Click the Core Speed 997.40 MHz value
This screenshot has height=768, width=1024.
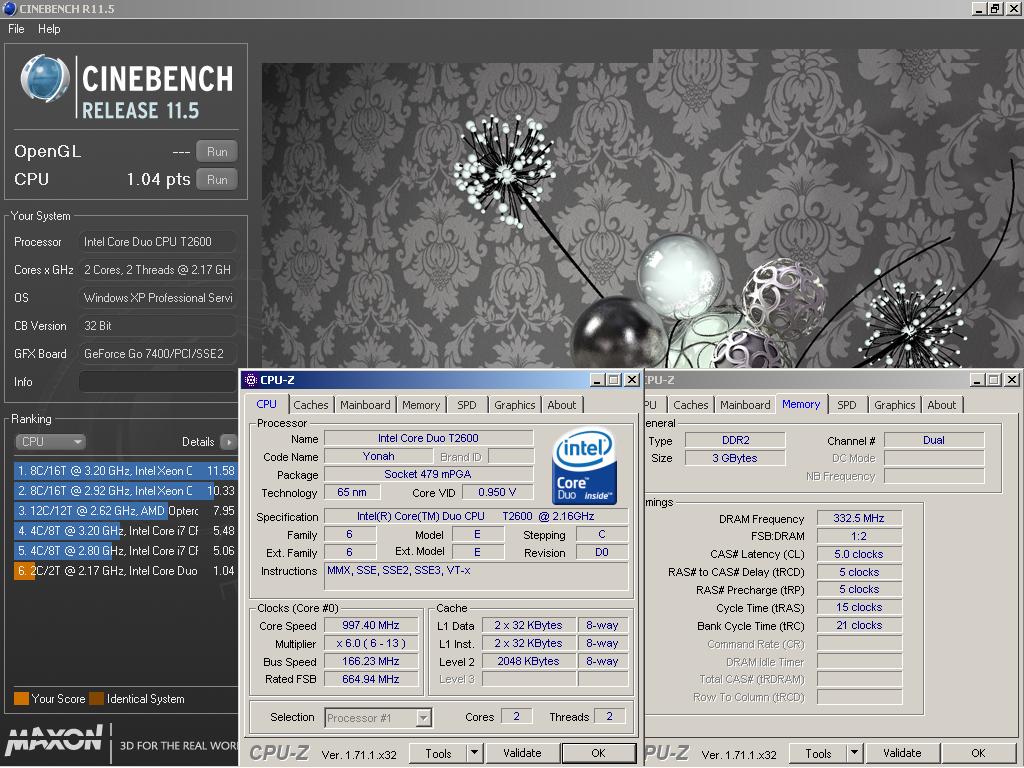[x=370, y=626]
